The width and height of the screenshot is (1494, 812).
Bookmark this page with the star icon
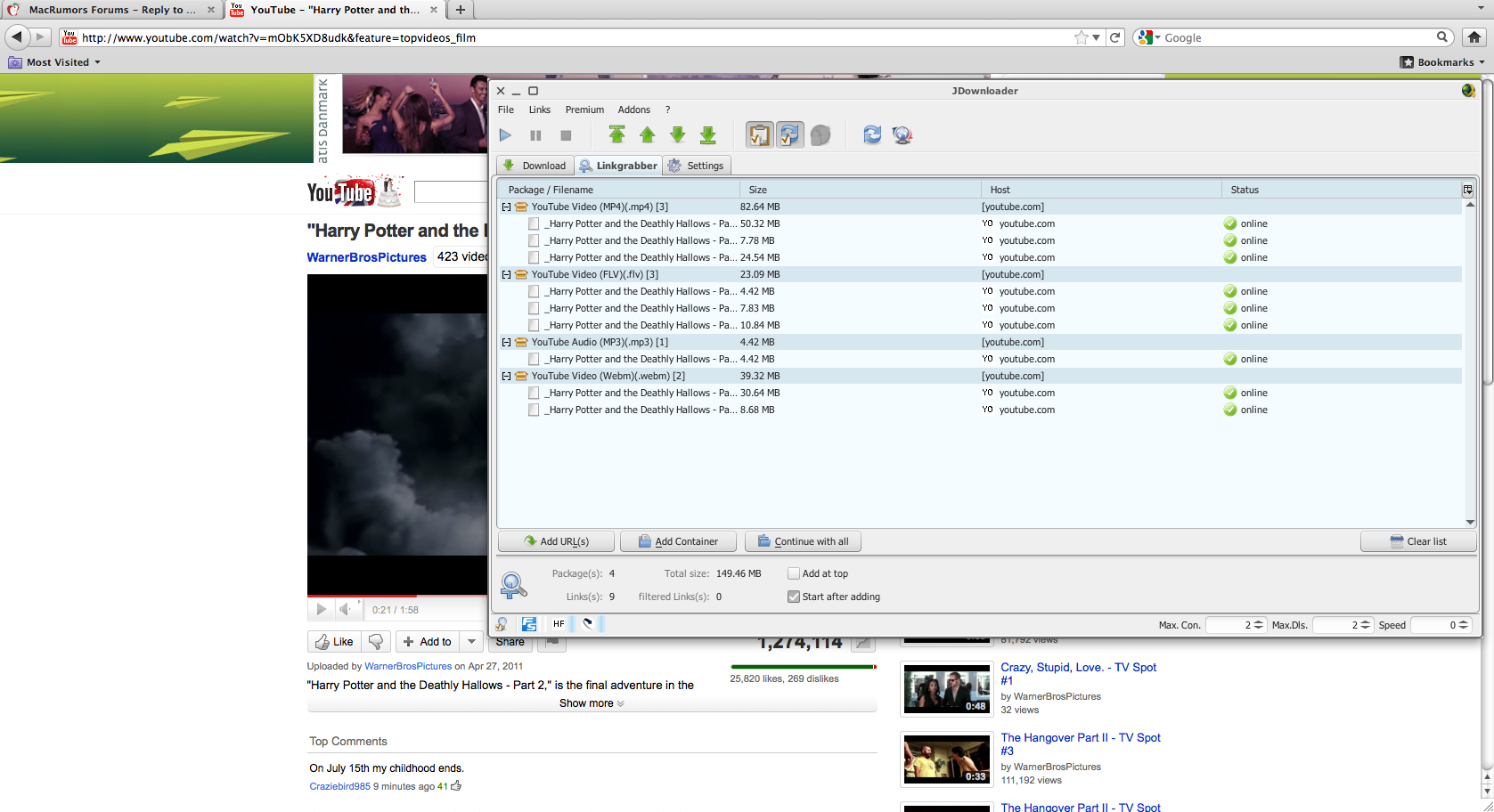(1082, 37)
